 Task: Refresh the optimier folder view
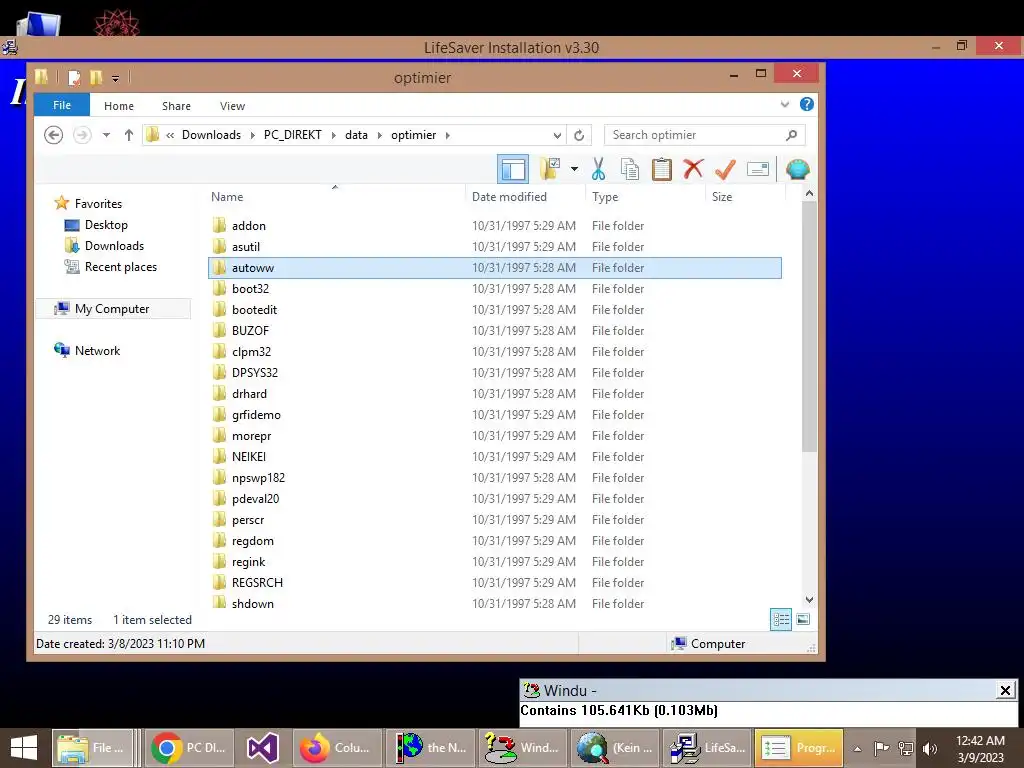[579, 135]
